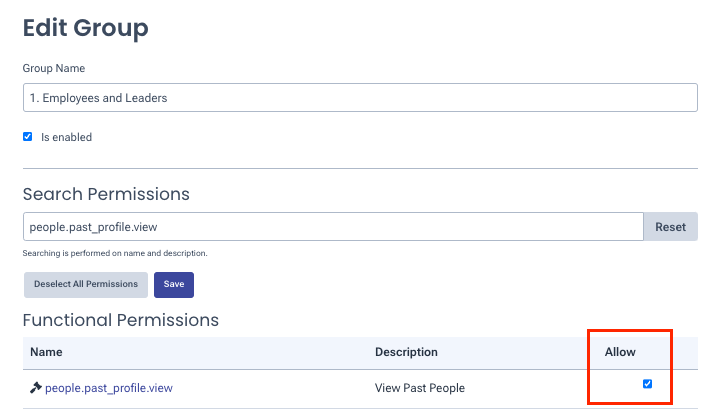Reset the permissions search
Viewport: 713px width, 420px height.
[670, 226]
